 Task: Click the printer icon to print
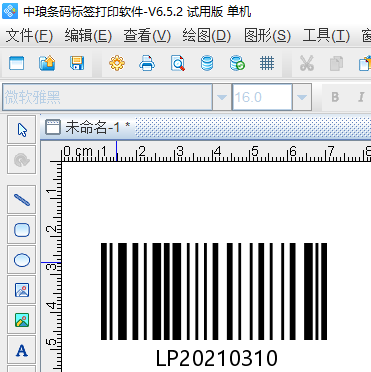pyautogui.click(x=147, y=63)
